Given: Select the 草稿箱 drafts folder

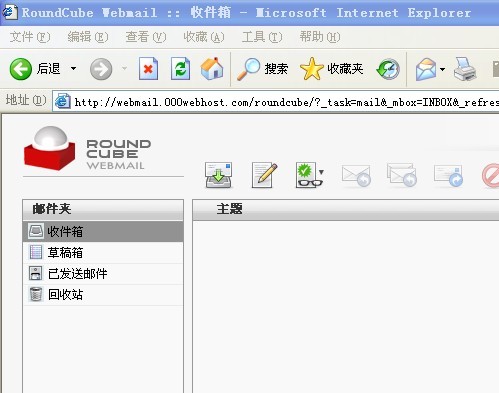Looking at the screenshot, I should tap(103, 253).
